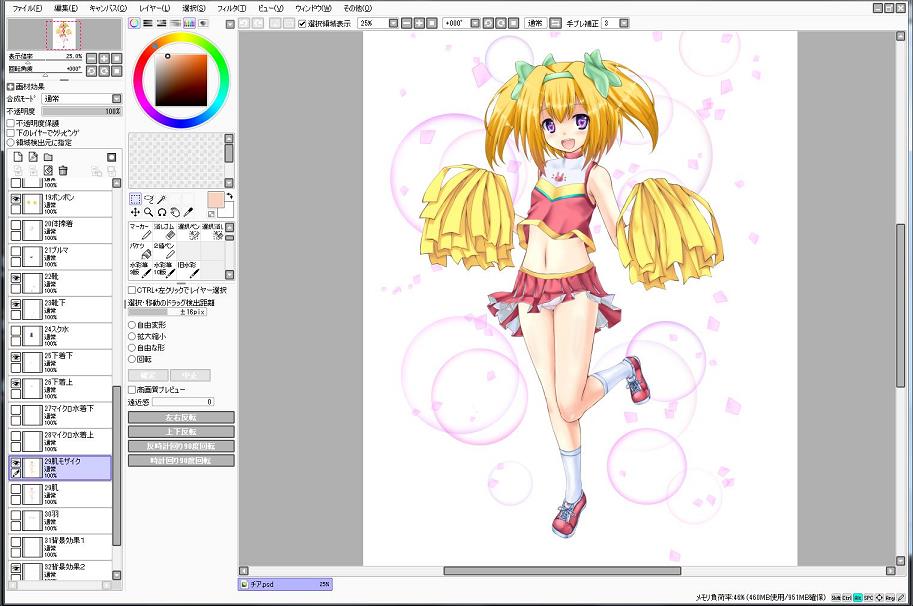913x606 pixels.
Task: Click the 左右反転 flip horizontal button
Action: pyautogui.click(x=181, y=417)
